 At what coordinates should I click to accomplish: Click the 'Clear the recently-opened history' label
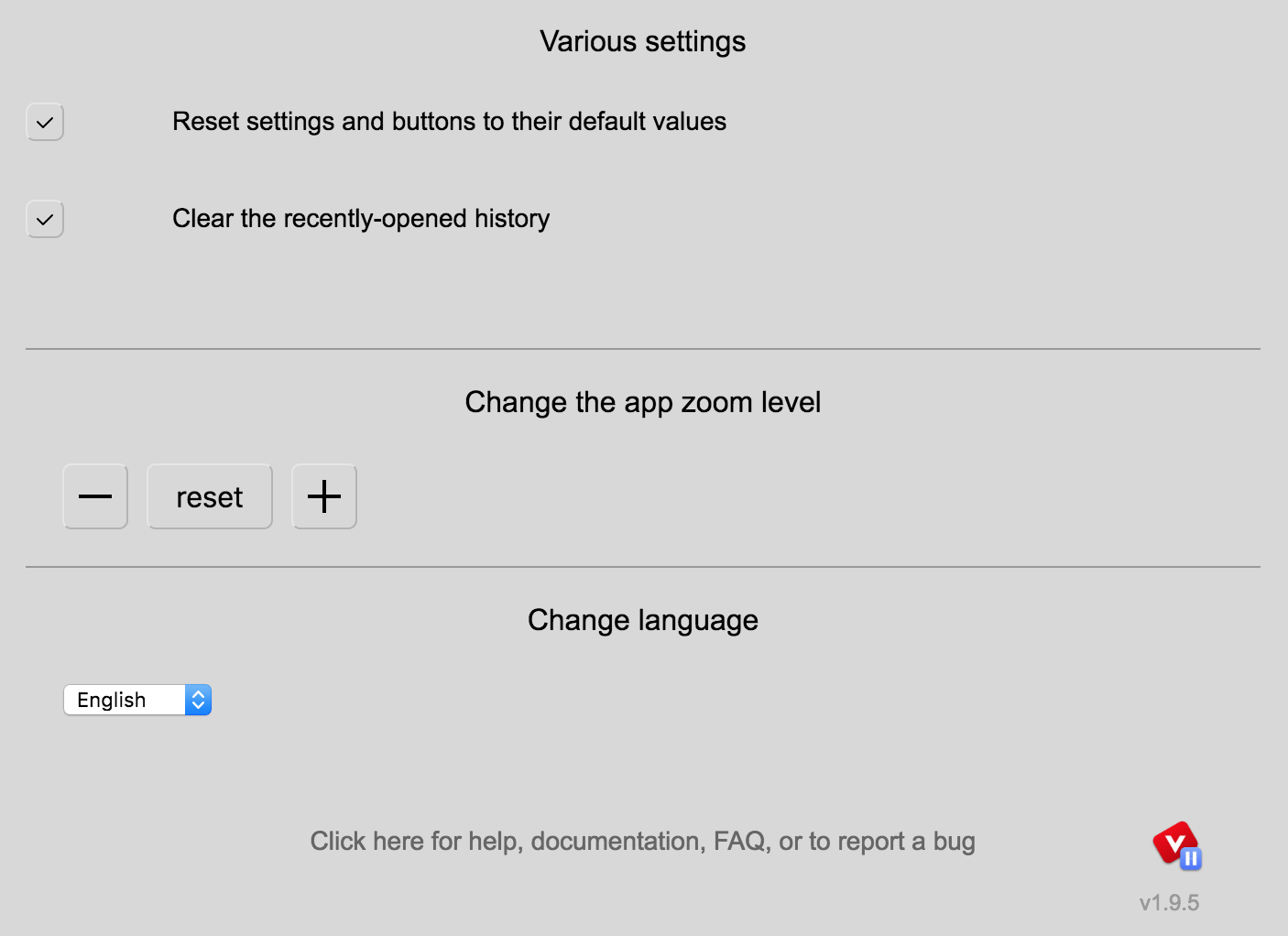(x=361, y=219)
